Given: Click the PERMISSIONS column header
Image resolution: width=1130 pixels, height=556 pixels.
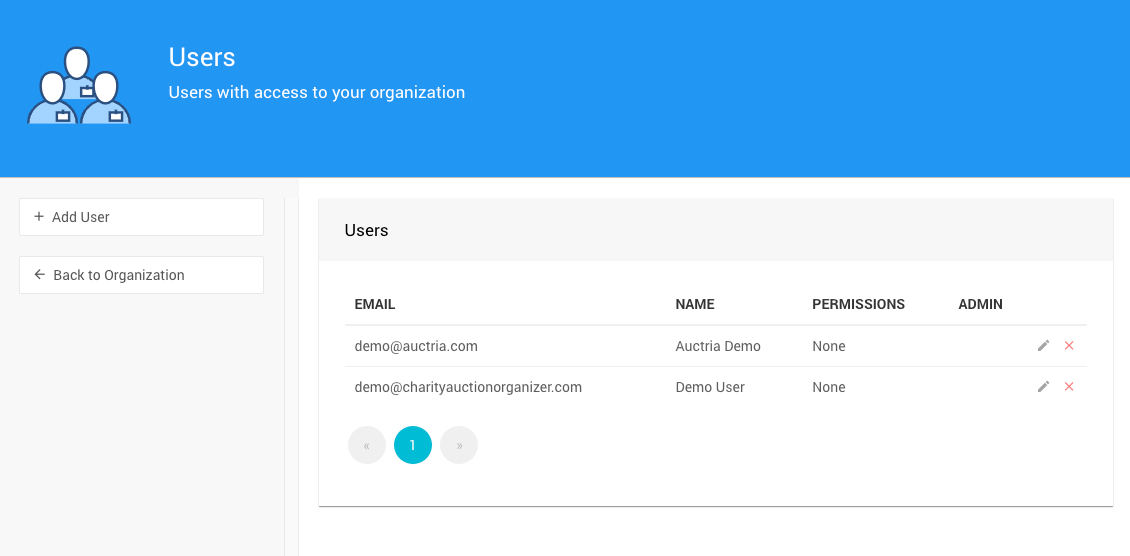Looking at the screenshot, I should [x=858, y=304].
